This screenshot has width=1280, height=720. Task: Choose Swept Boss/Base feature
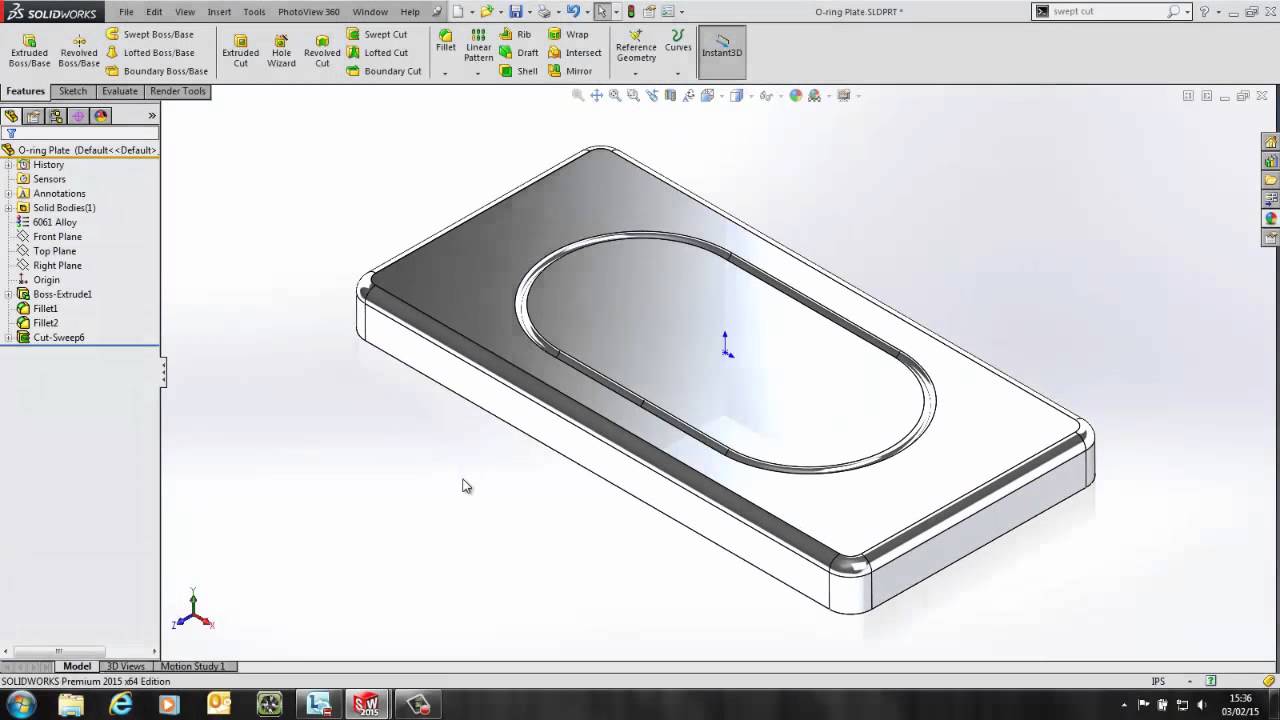pos(150,34)
